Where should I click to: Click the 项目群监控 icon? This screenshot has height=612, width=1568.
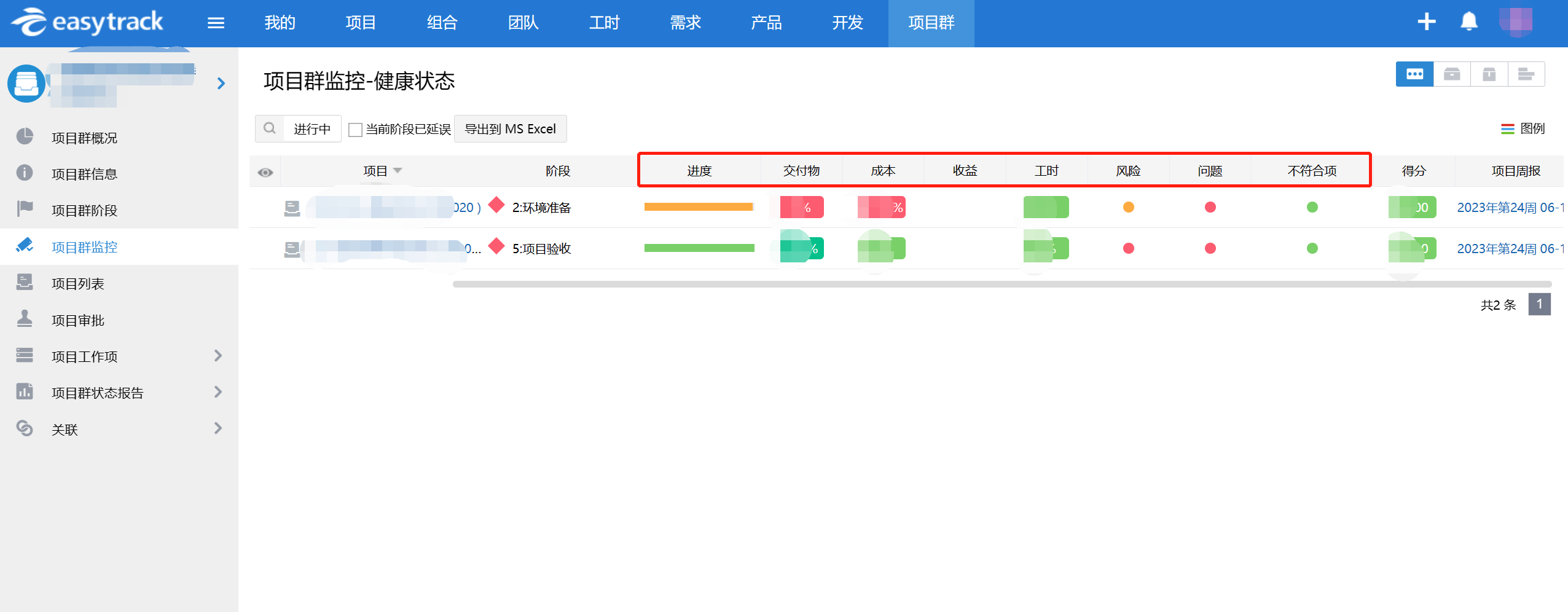point(25,246)
